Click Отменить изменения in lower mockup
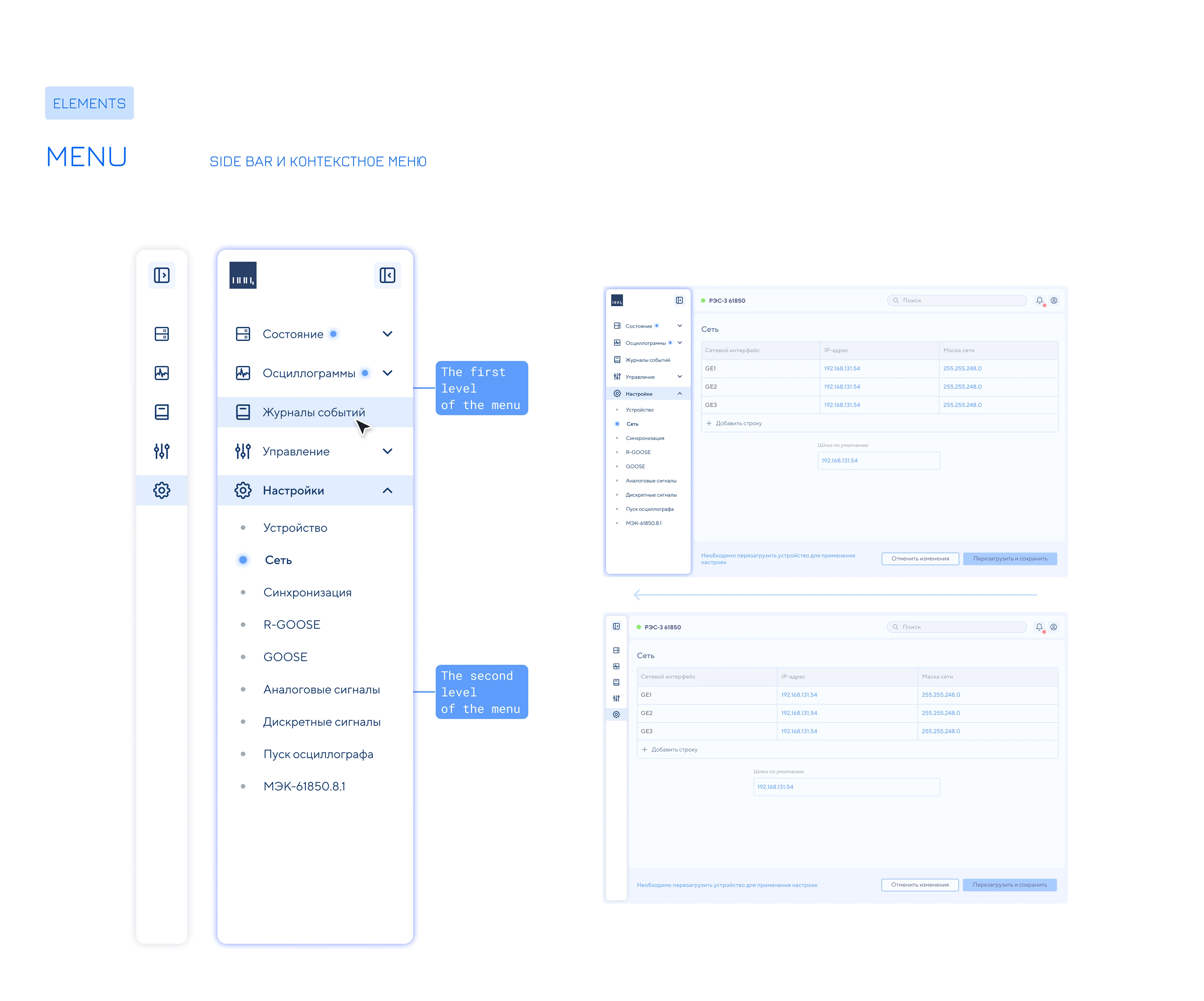The image size is (1204, 1001). 920,885
